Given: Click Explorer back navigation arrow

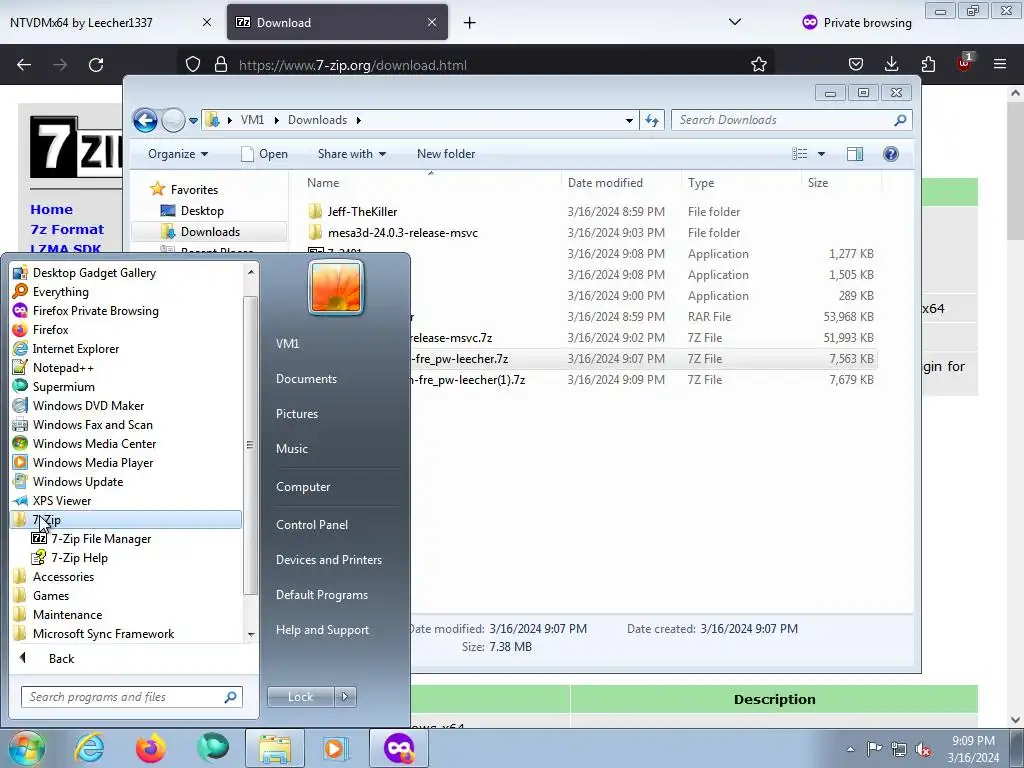Looking at the screenshot, I should 145,120.
